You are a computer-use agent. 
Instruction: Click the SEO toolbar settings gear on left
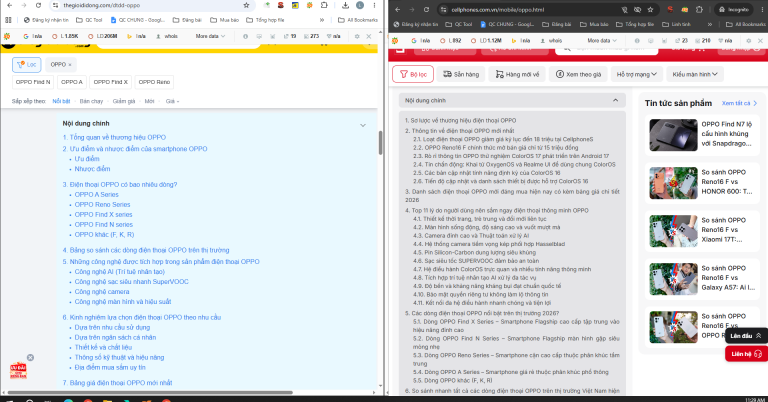[x=357, y=36]
